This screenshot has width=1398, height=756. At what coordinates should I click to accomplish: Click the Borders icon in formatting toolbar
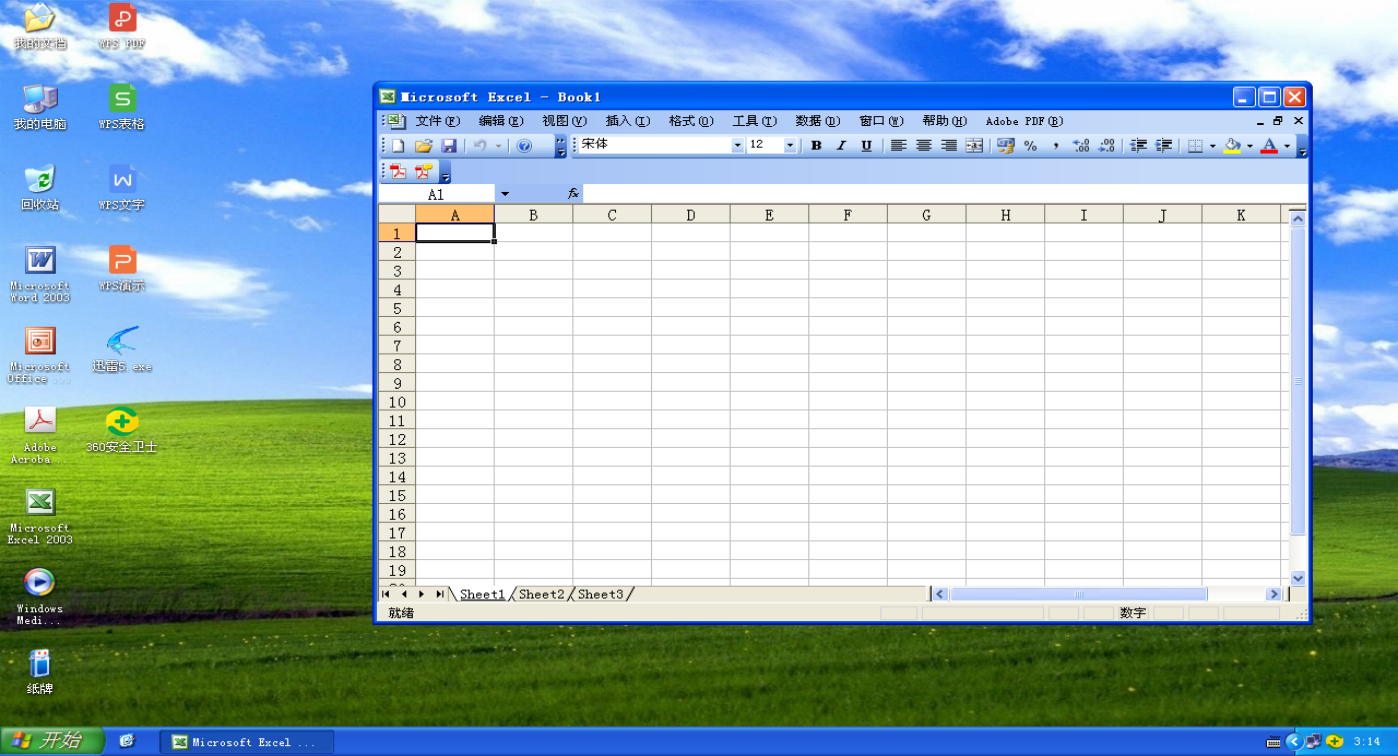[1195, 146]
